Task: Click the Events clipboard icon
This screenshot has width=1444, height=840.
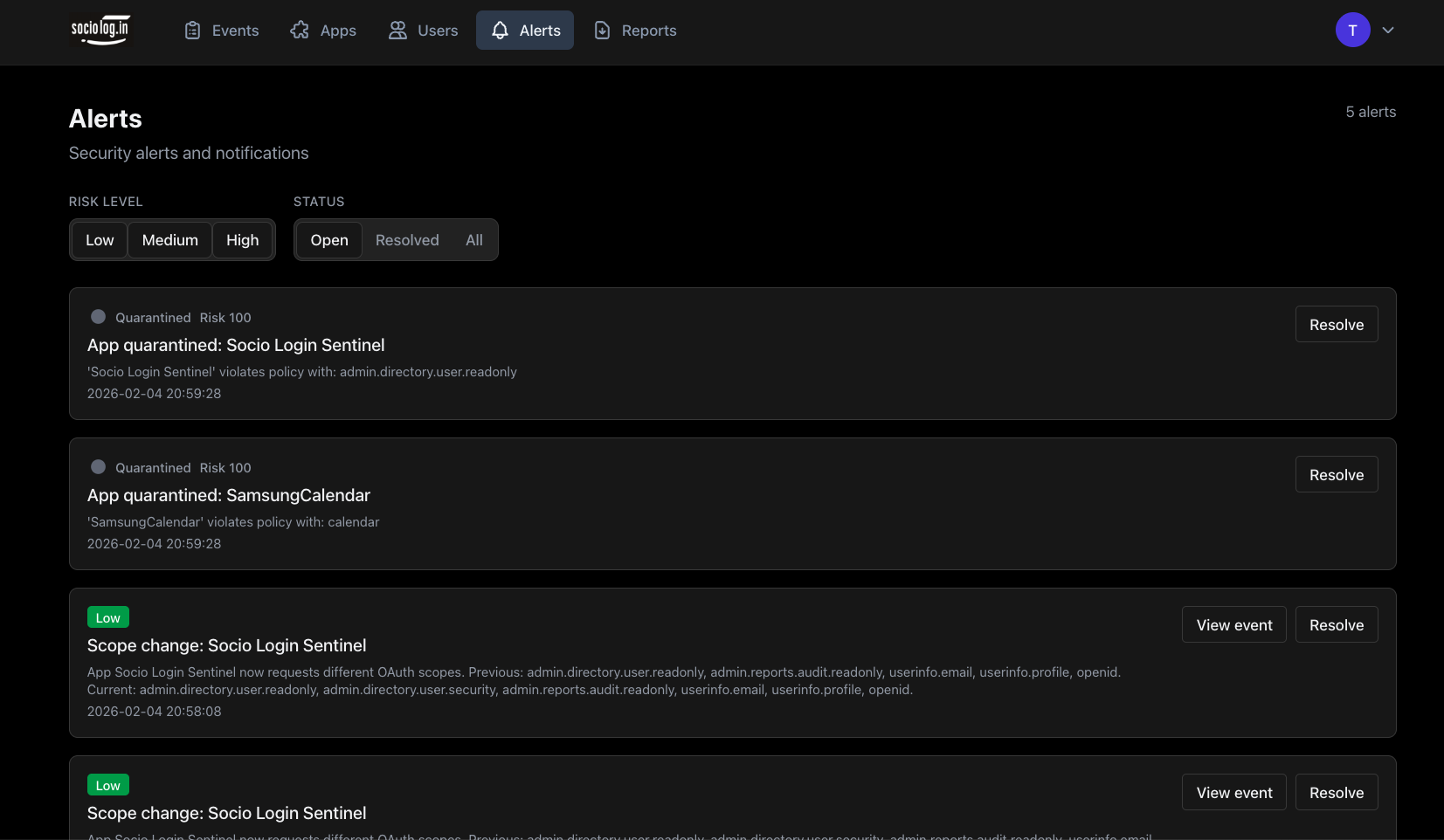Action: [x=193, y=31]
